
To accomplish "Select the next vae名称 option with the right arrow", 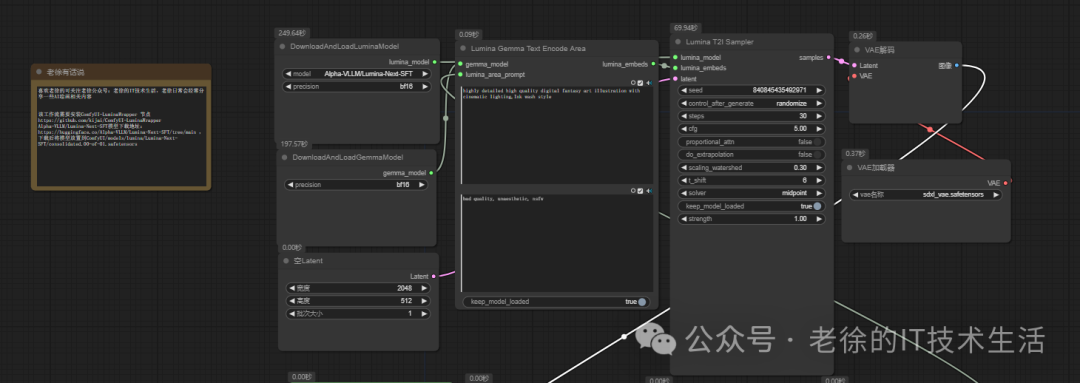I will coord(996,195).
